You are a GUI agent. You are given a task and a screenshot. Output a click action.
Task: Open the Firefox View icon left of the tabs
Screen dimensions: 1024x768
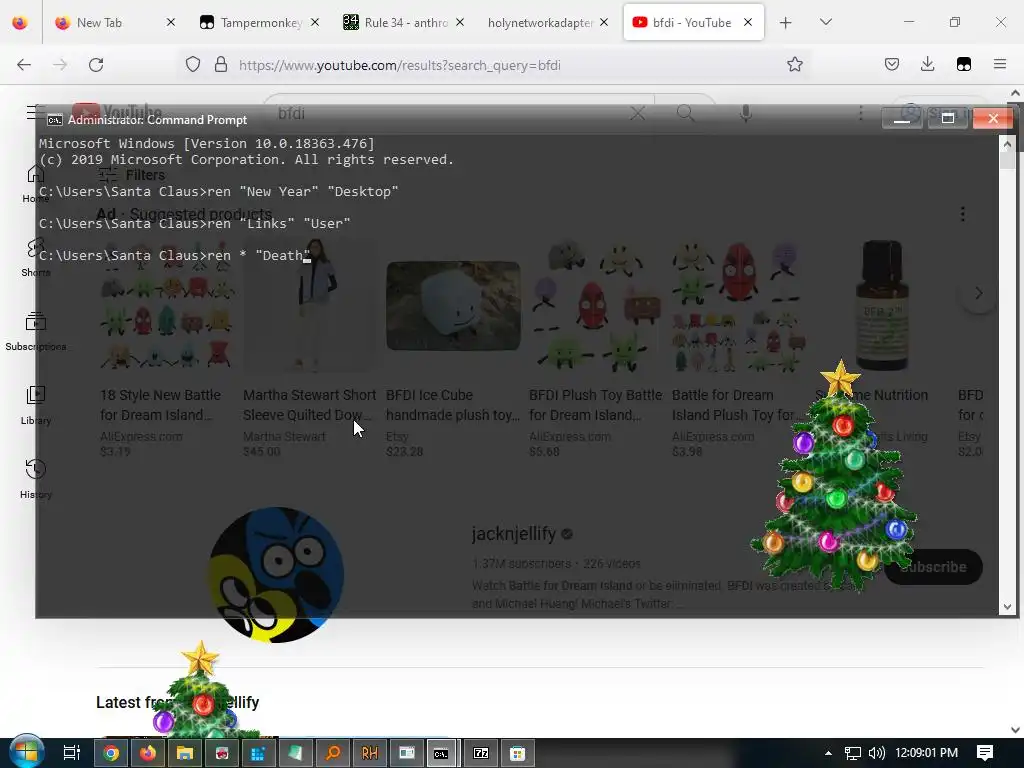[x=20, y=22]
